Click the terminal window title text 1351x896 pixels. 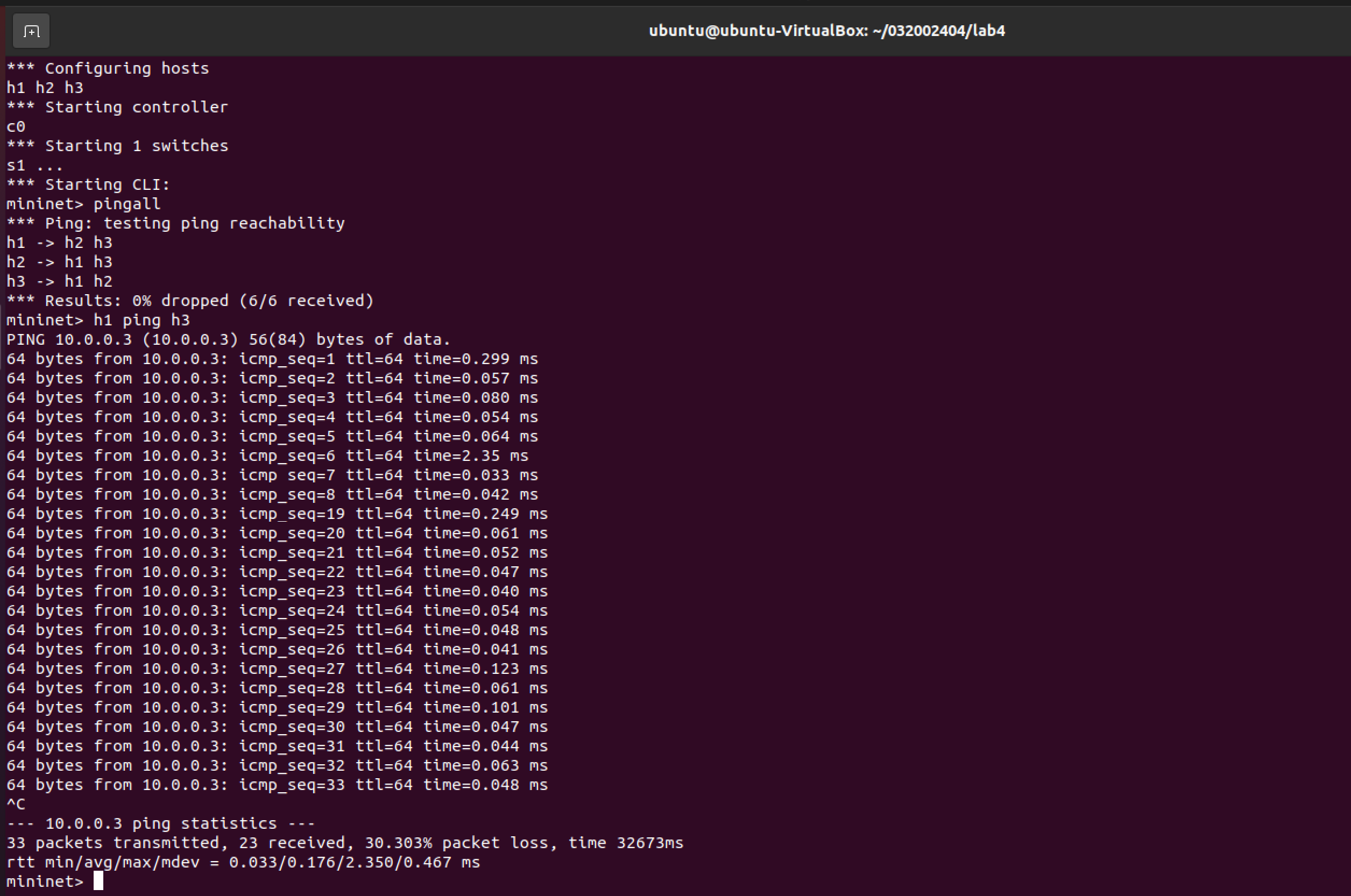coord(826,31)
